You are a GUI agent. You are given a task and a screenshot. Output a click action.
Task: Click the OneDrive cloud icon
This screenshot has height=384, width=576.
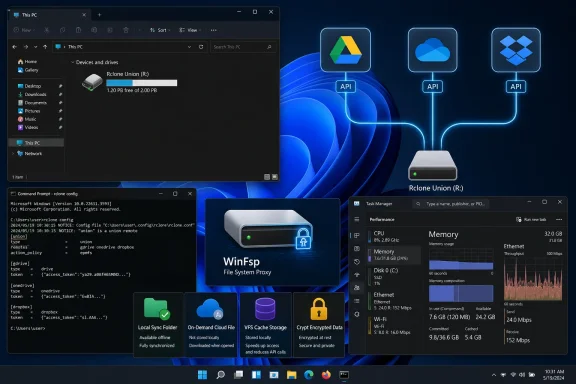click(x=432, y=50)
